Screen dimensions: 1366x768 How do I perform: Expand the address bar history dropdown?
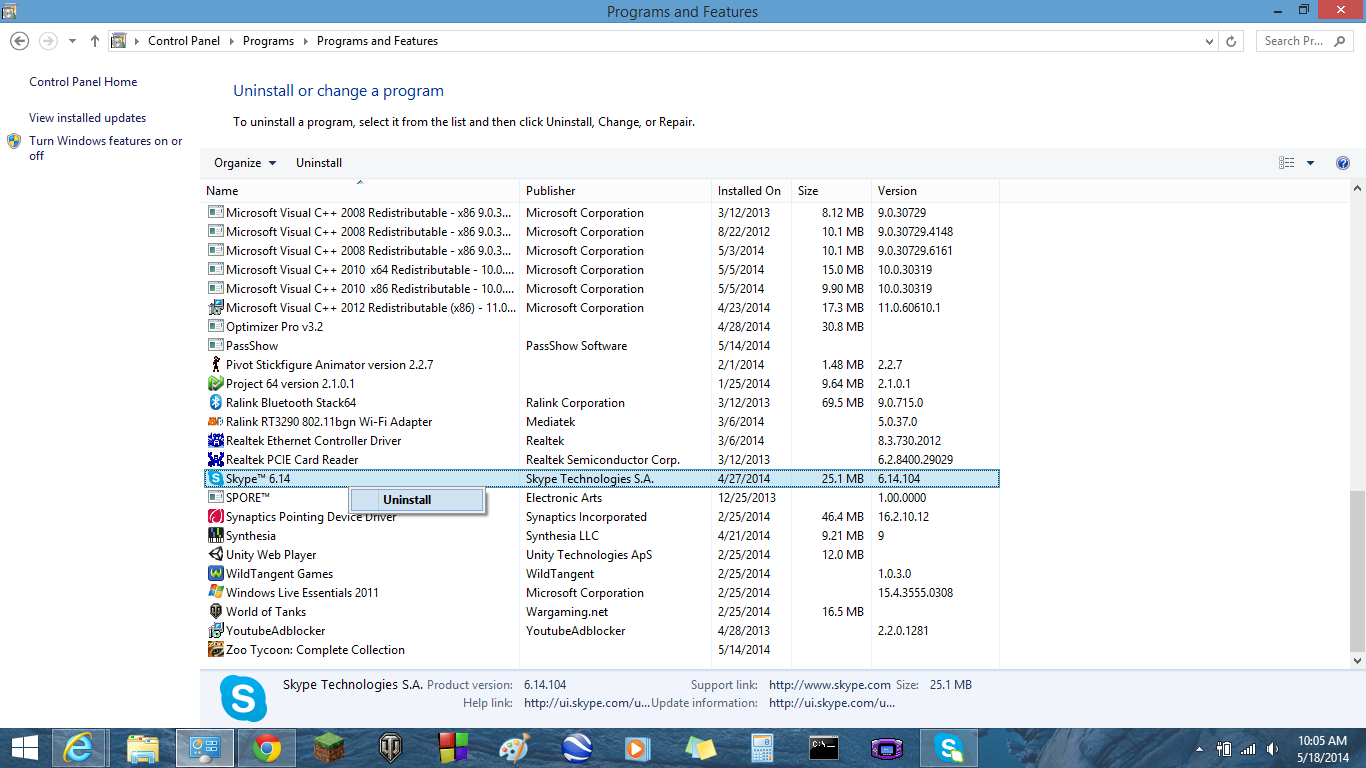pos(1210,41)
